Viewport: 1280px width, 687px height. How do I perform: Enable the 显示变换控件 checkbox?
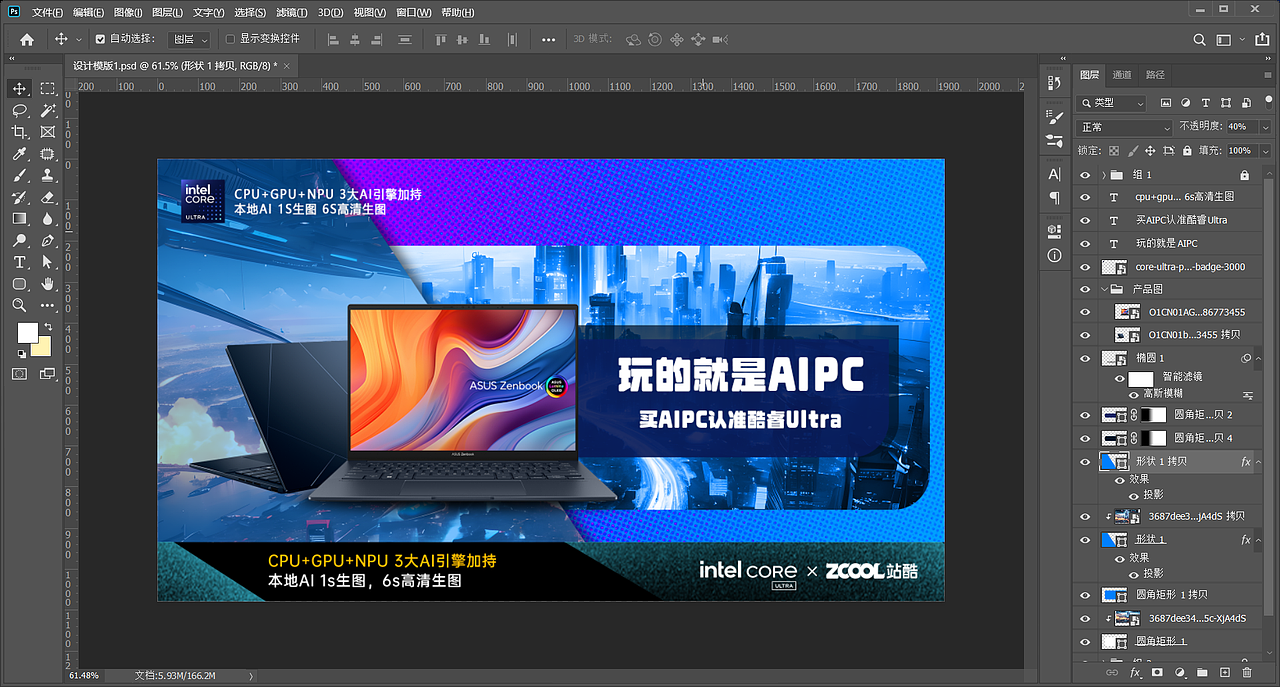[230, 39]
